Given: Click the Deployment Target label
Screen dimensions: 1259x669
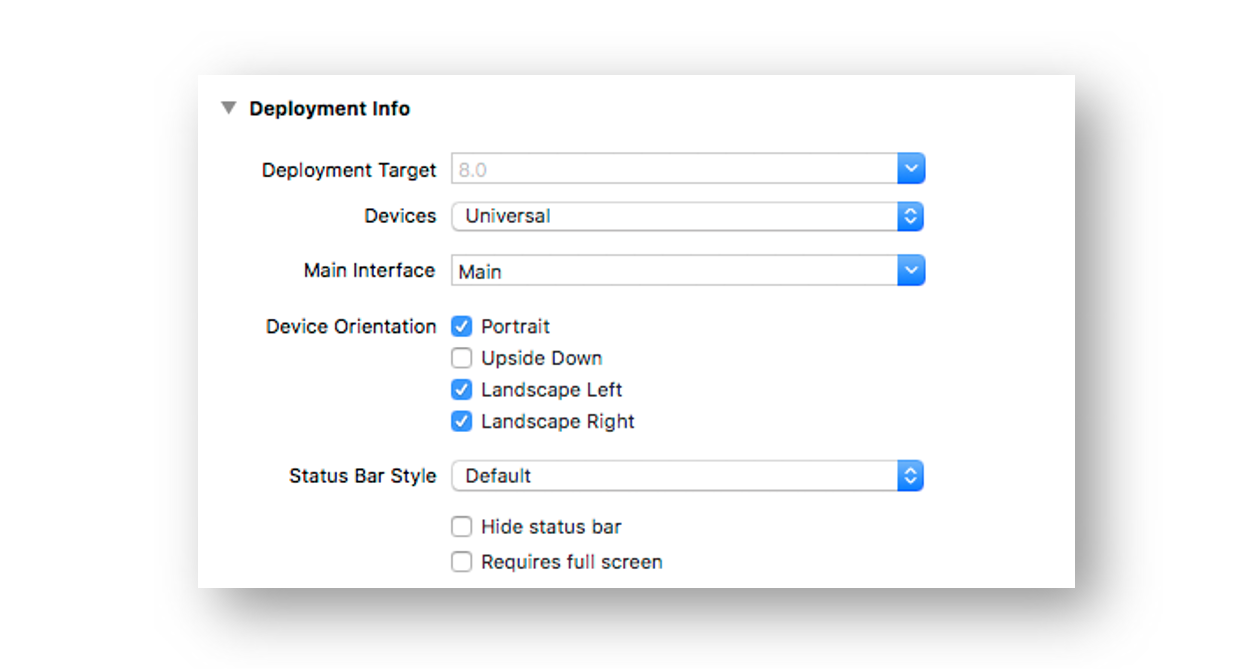Looking at the screenshot, I should [349, 170].
